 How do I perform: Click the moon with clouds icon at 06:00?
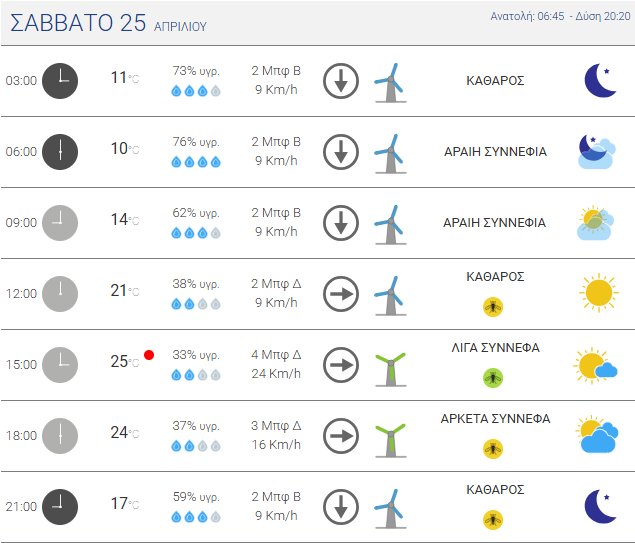click(596, 152)
